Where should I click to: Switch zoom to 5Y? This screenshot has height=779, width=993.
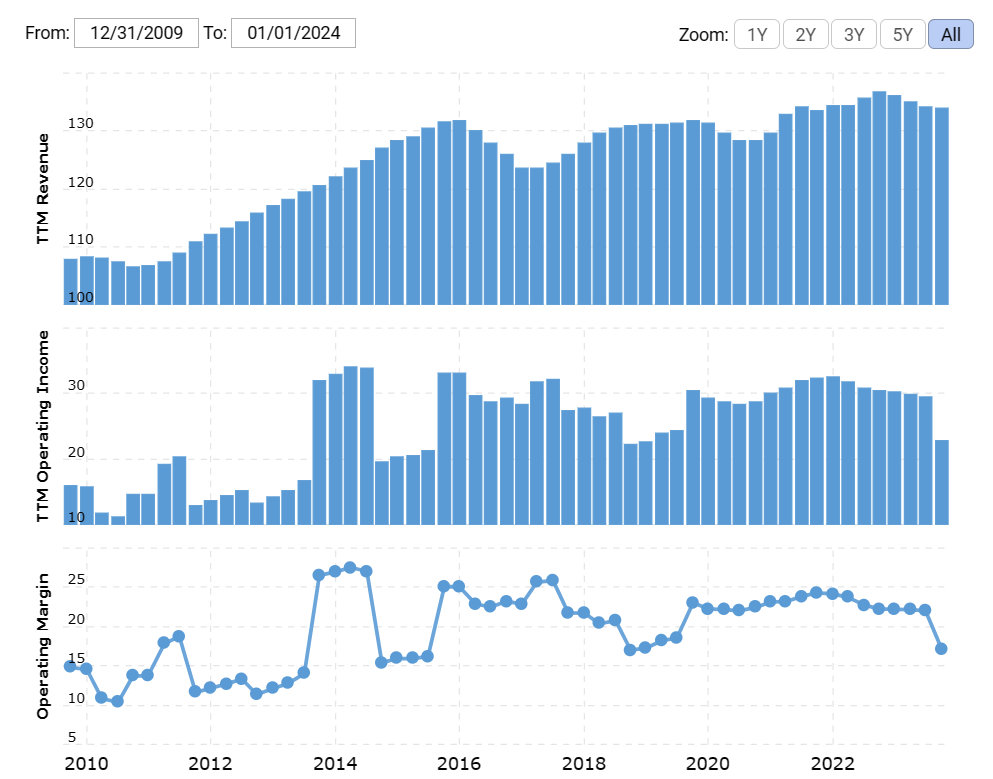[902, 34]
